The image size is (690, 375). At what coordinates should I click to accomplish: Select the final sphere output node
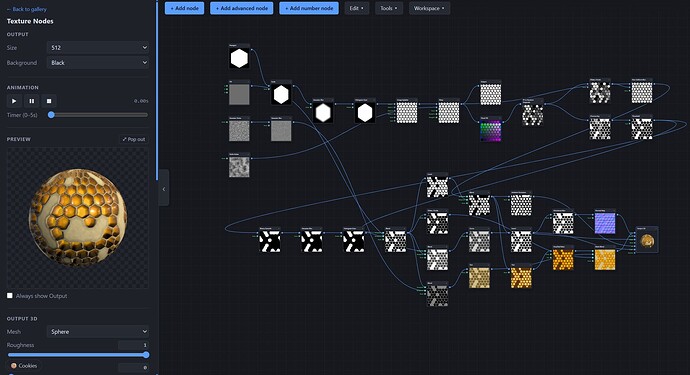pos(647,240)
